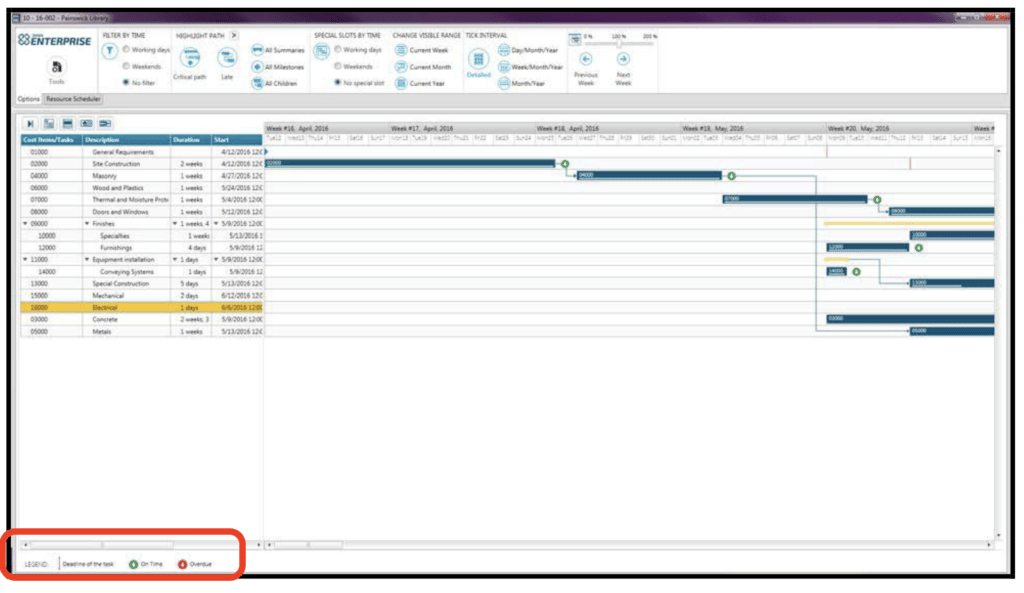Click the second grid toolbar icon
The image size is (1024, 593).
tap(49, 123)
